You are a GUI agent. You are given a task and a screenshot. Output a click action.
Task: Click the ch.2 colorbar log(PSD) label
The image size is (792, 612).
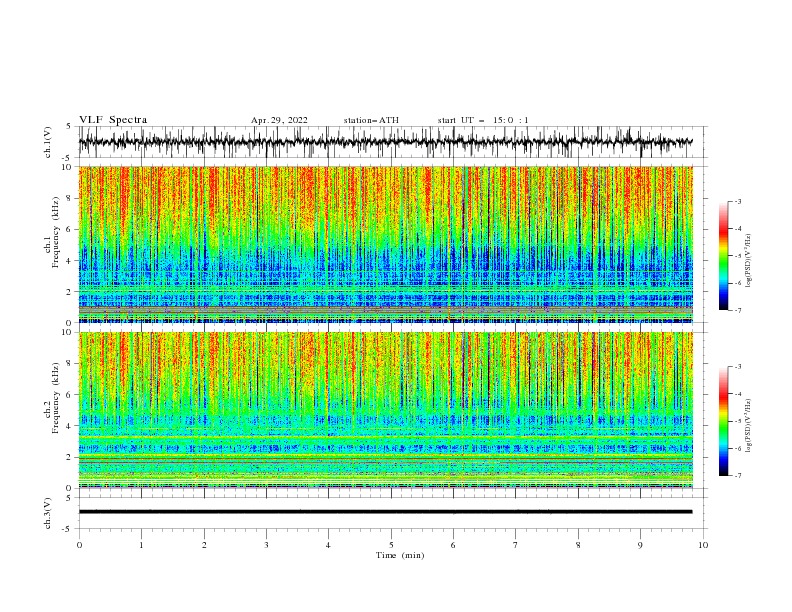[748, 425]
